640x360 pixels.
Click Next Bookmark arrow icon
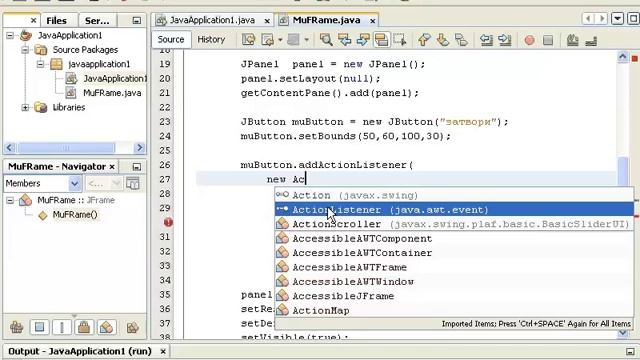pyautogui.click(x=442, y=40)
